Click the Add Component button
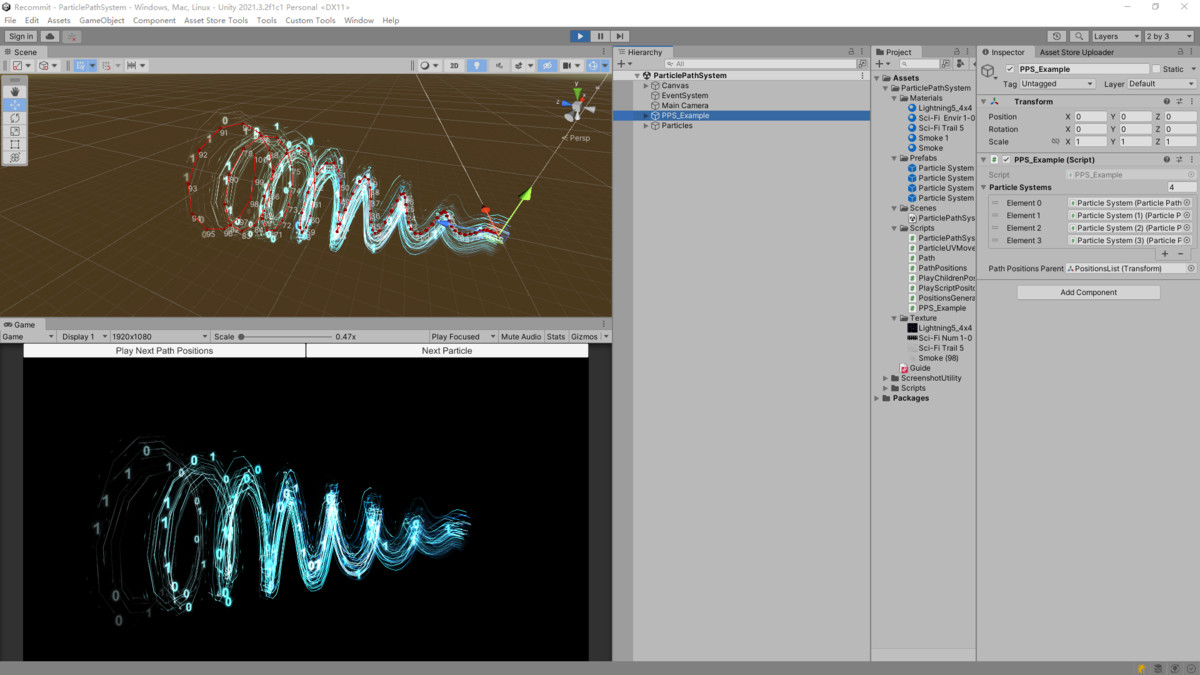The width and height of the screenshot is (1200, 675). tap(1088, 293)
